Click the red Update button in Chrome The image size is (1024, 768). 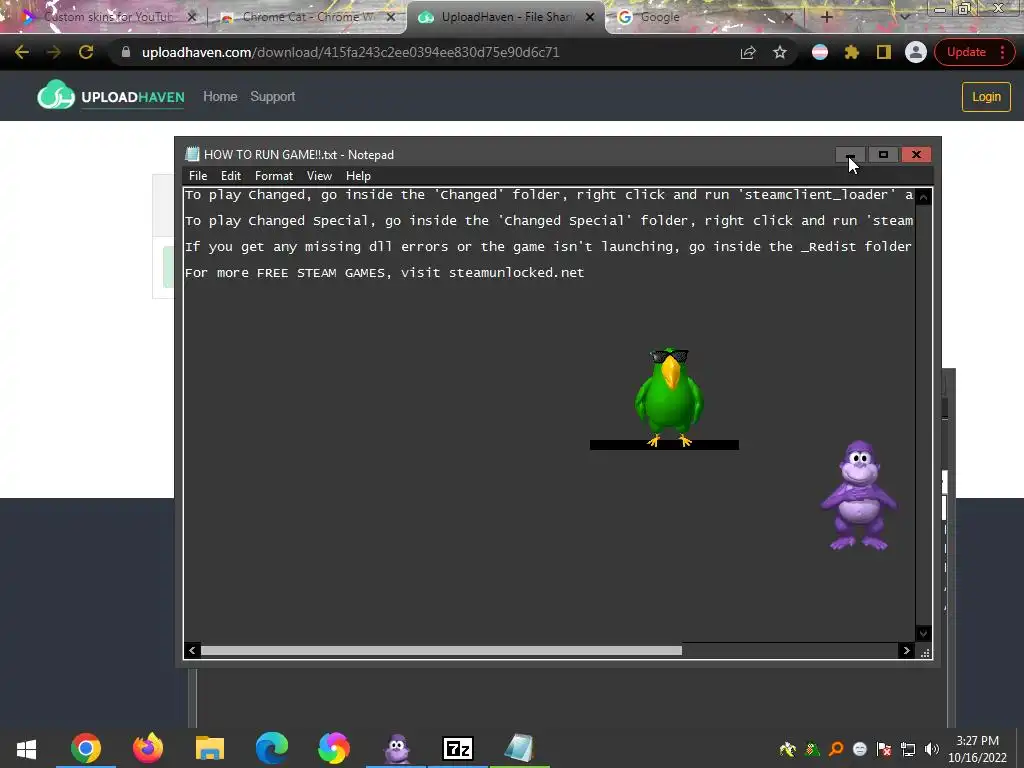click(x=974, y=52)
